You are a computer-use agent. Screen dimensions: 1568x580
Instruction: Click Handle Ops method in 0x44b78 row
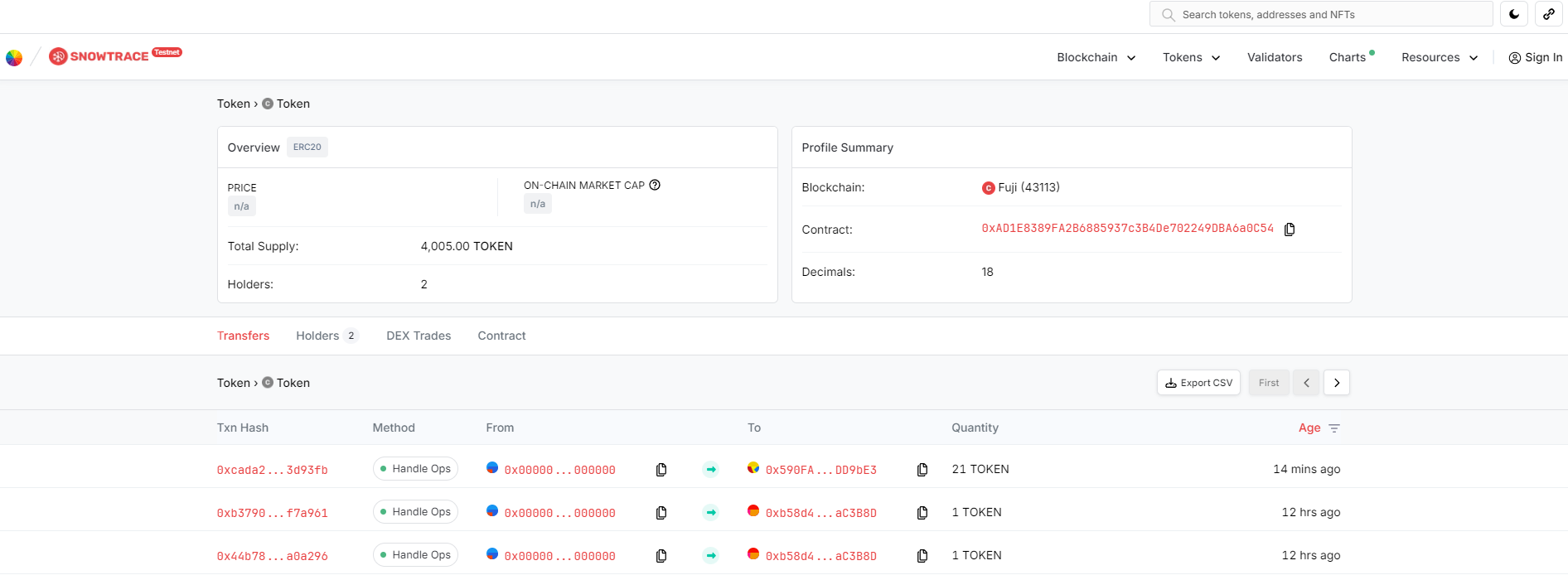coord(415,555)
